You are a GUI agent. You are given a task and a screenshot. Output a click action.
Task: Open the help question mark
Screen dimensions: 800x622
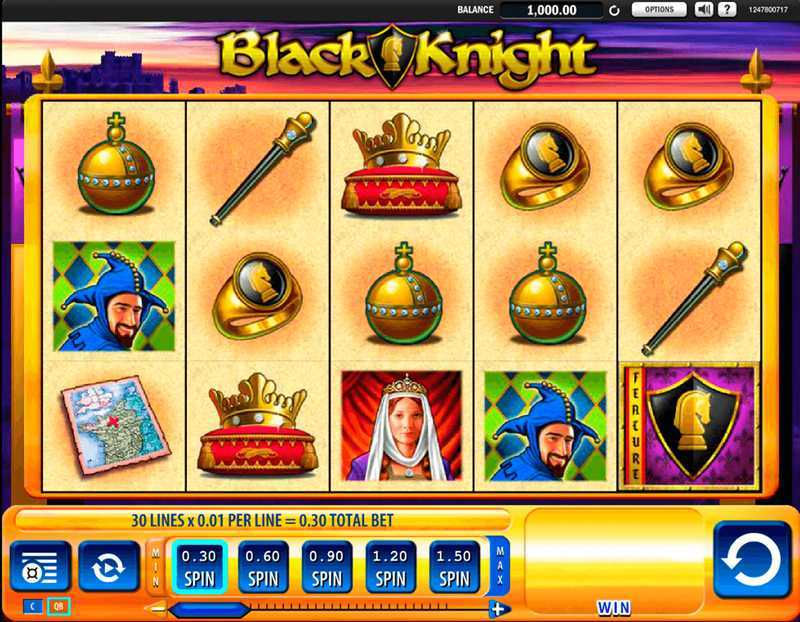pyautogui.click(x=728, y=9)
